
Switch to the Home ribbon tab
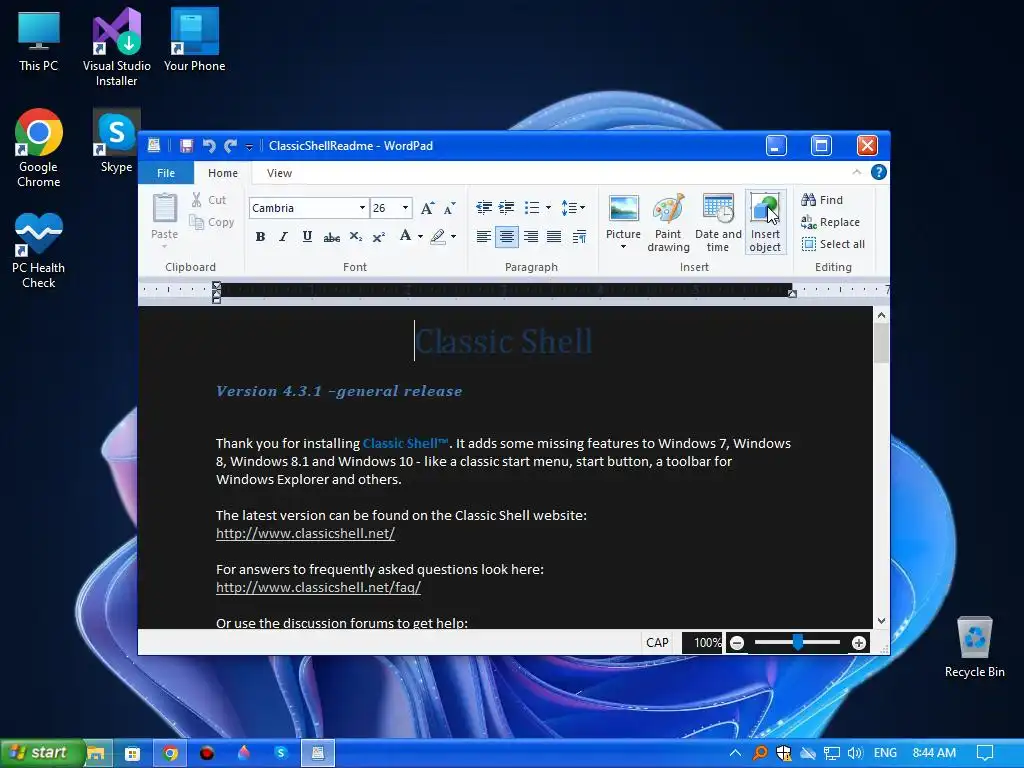(223, 173)
